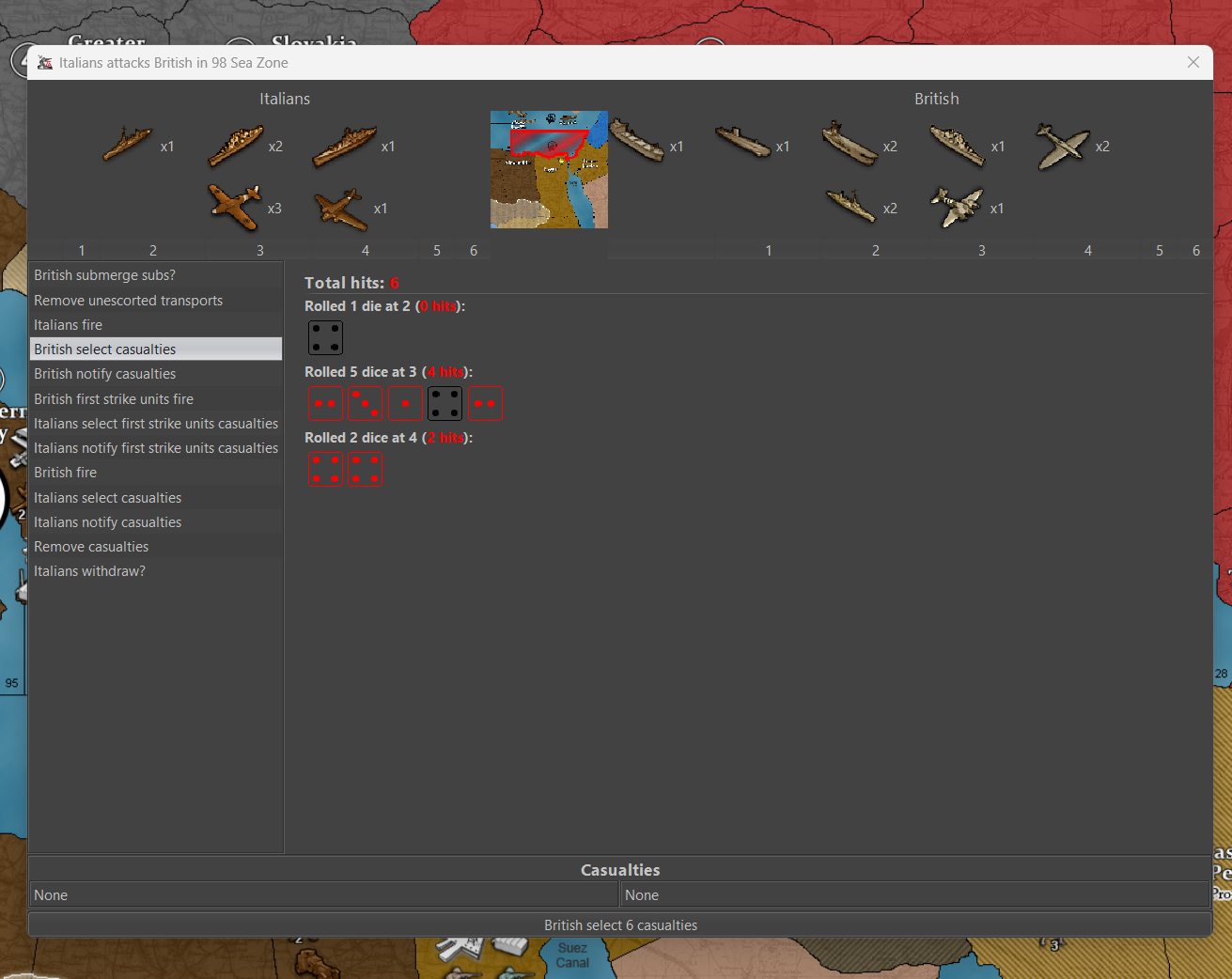Choose the "British select casualties" step

click(104, 350)
